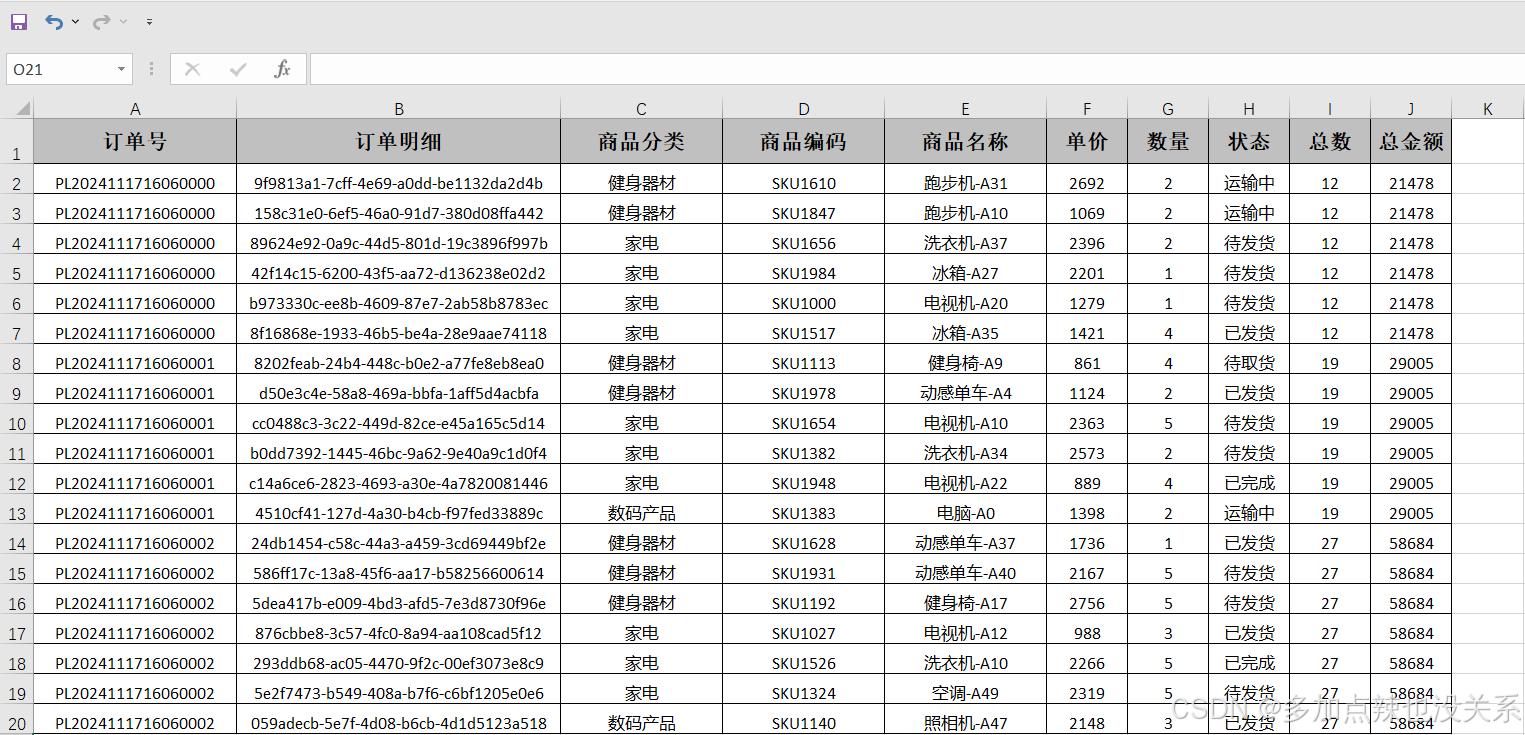Click the Save icon in quick access toolbar
Screen dimensions: 1525x735
(19, 21)
